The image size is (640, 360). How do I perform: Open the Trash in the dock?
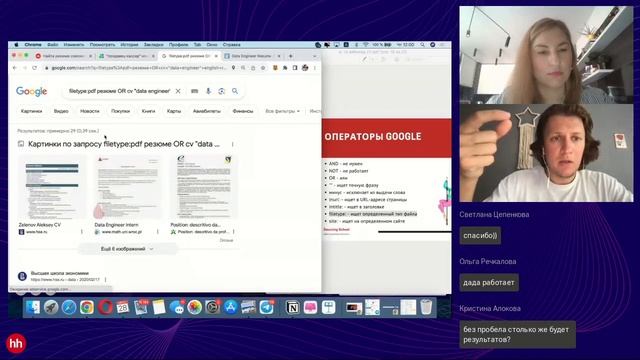426,307
